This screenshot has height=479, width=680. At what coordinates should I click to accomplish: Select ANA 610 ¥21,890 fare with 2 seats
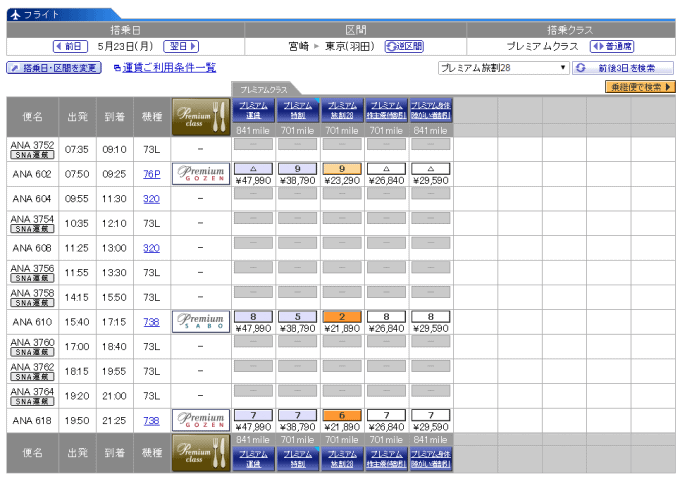click(342, 316)
